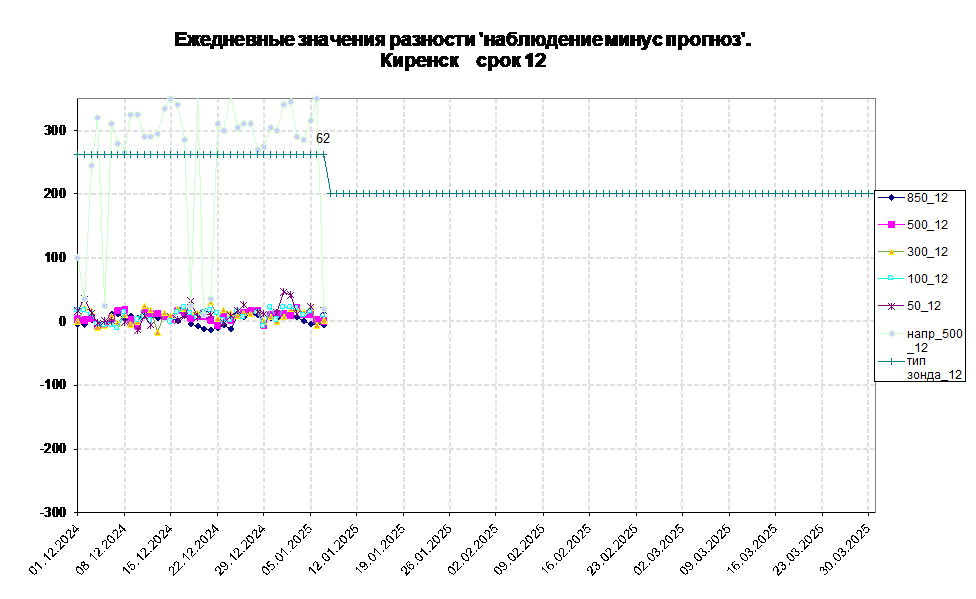Select the 50_12 legend entry
The image size is (976, 599).
(x=909, y=306)
